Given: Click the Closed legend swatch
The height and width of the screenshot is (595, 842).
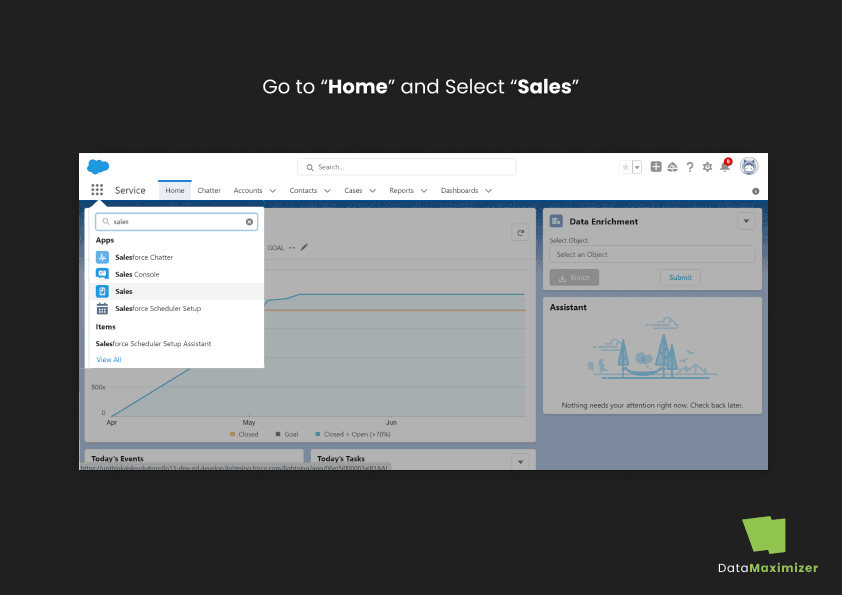Looking at the screenshot, I should tap(233, 434).
